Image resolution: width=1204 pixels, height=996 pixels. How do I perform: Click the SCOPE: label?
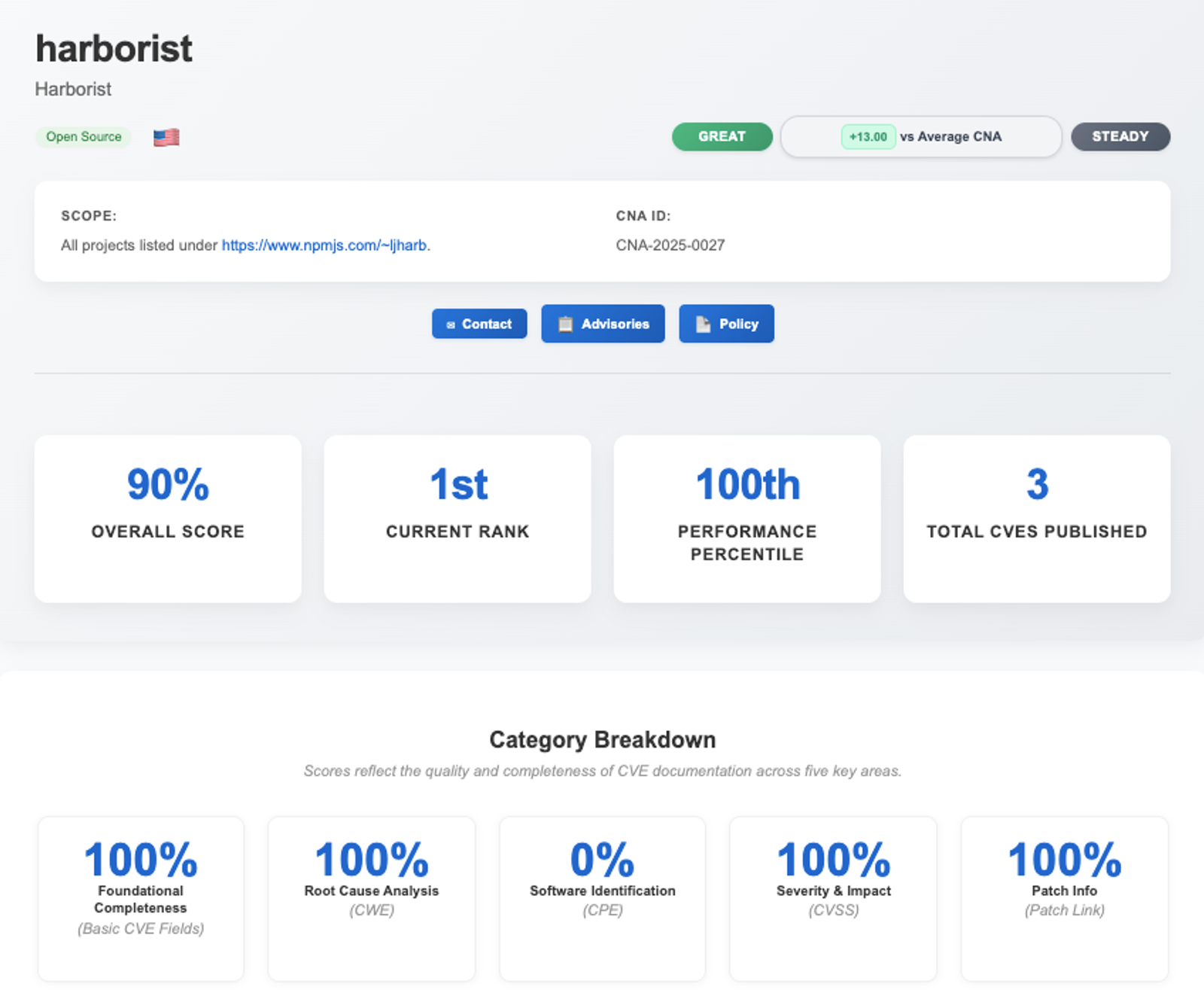click(89, 216)
